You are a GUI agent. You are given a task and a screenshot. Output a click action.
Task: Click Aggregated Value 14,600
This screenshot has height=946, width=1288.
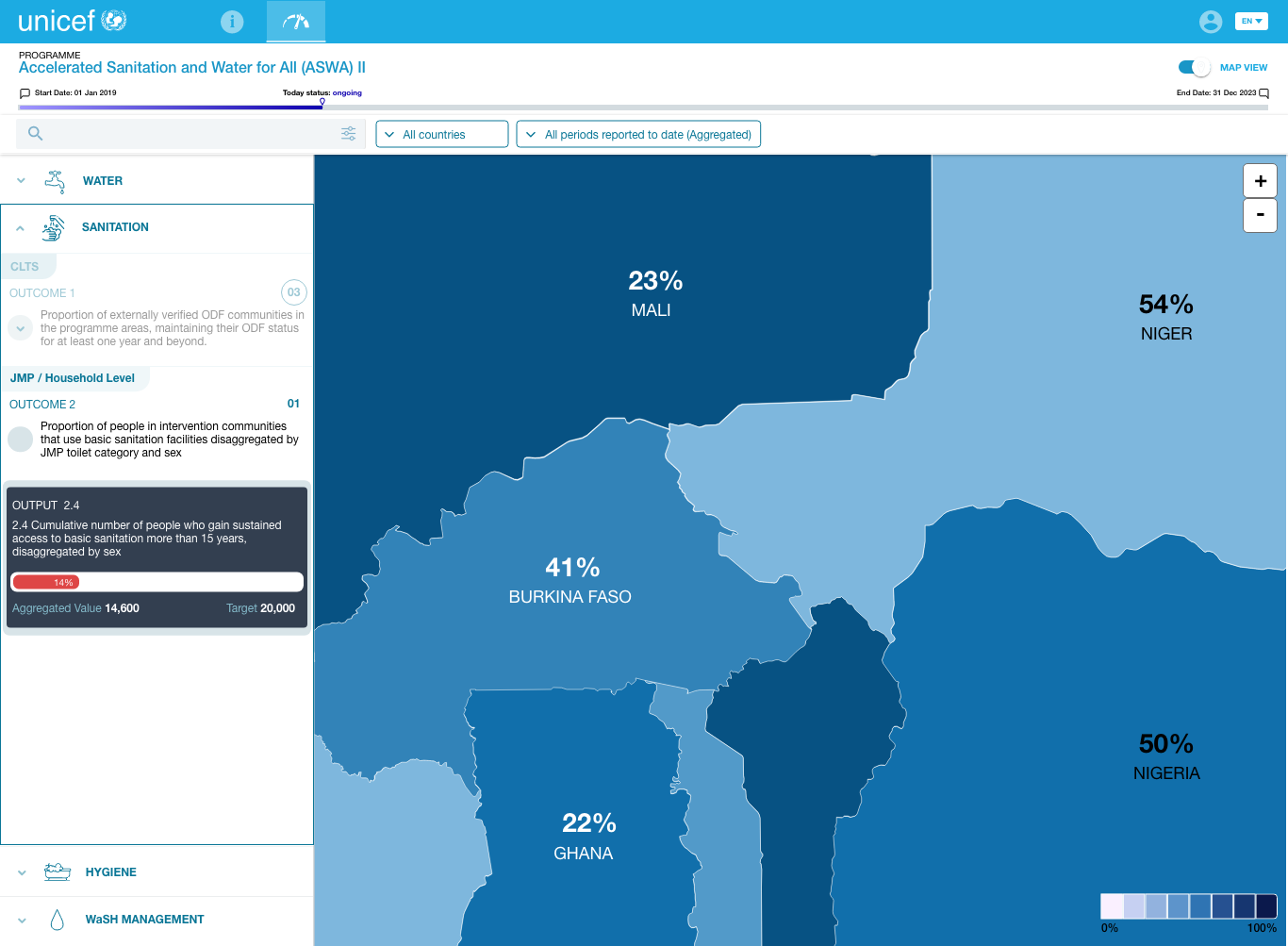pos(75,608)
